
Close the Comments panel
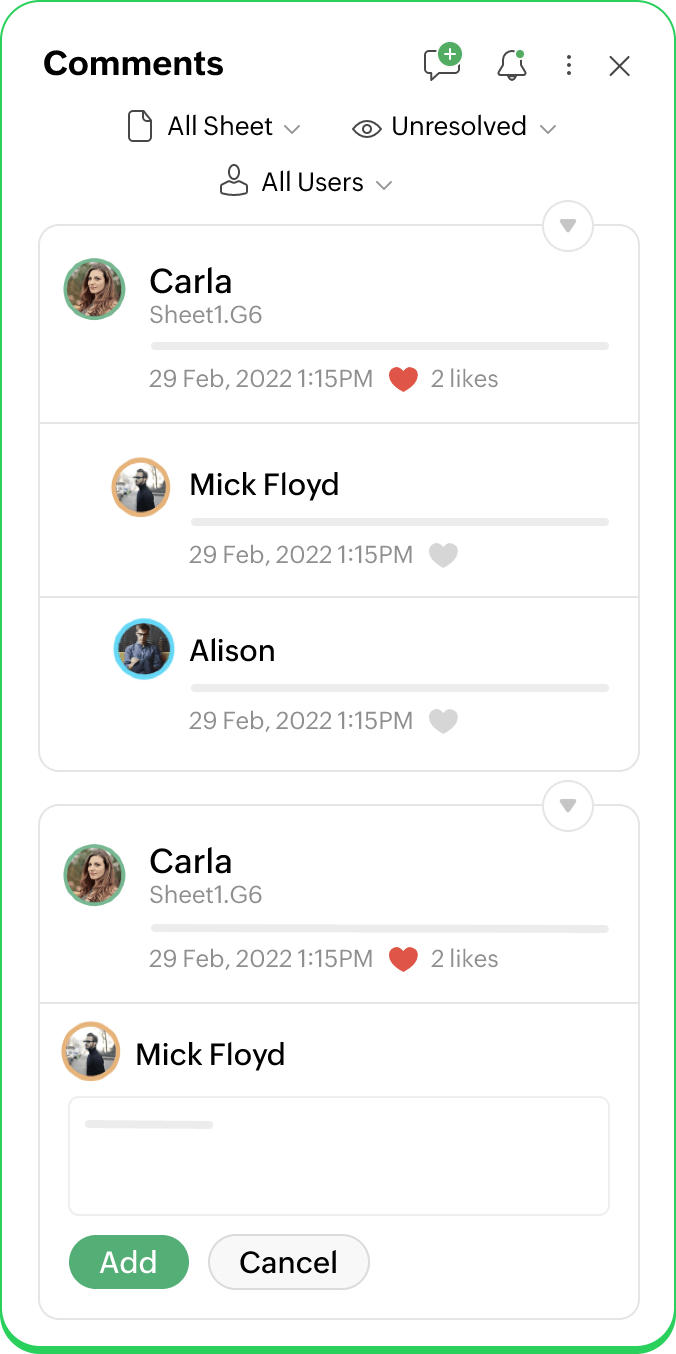coord(620,66)
